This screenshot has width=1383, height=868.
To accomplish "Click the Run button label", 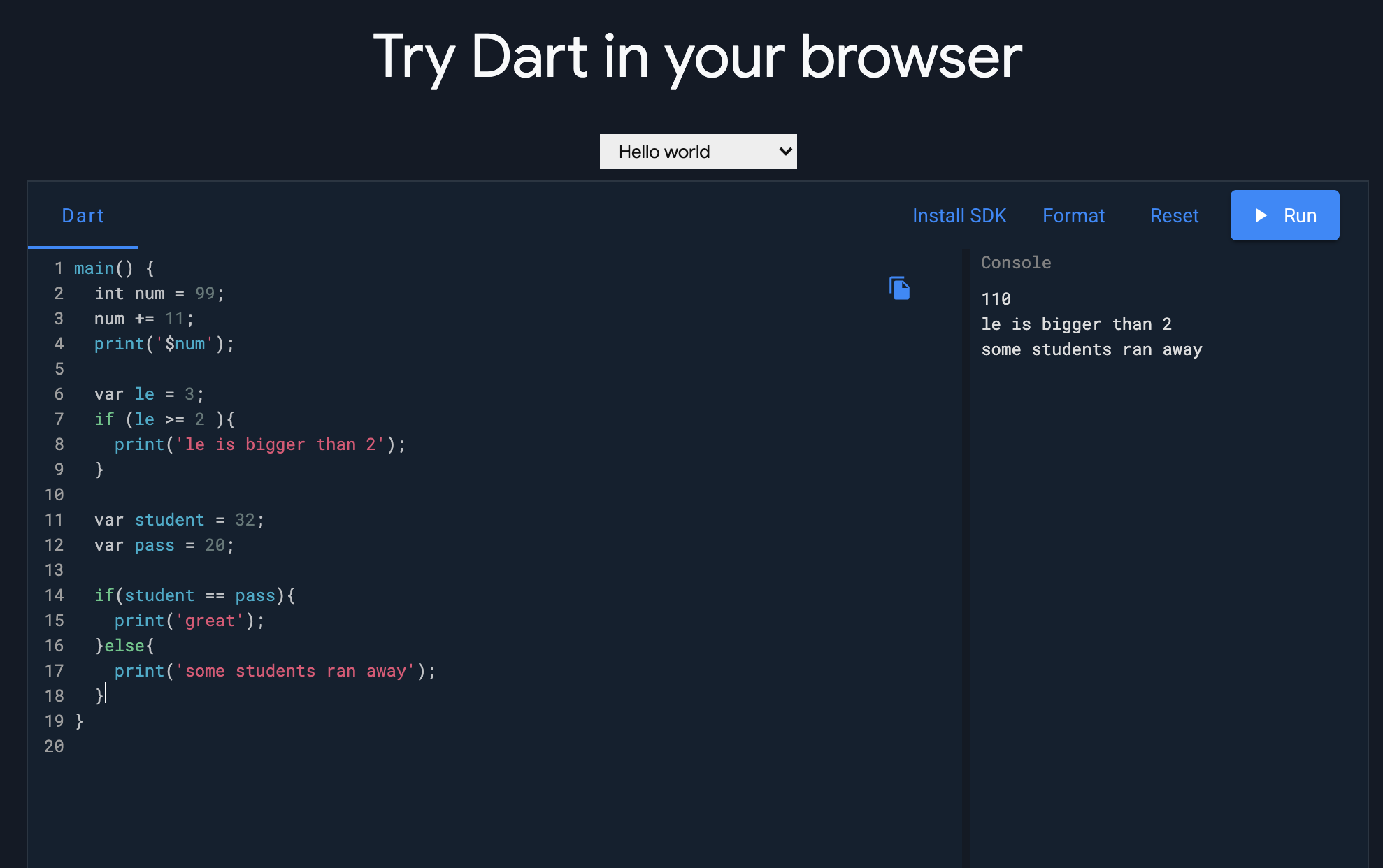I will pyautogui.click(x=1299, y=216).
